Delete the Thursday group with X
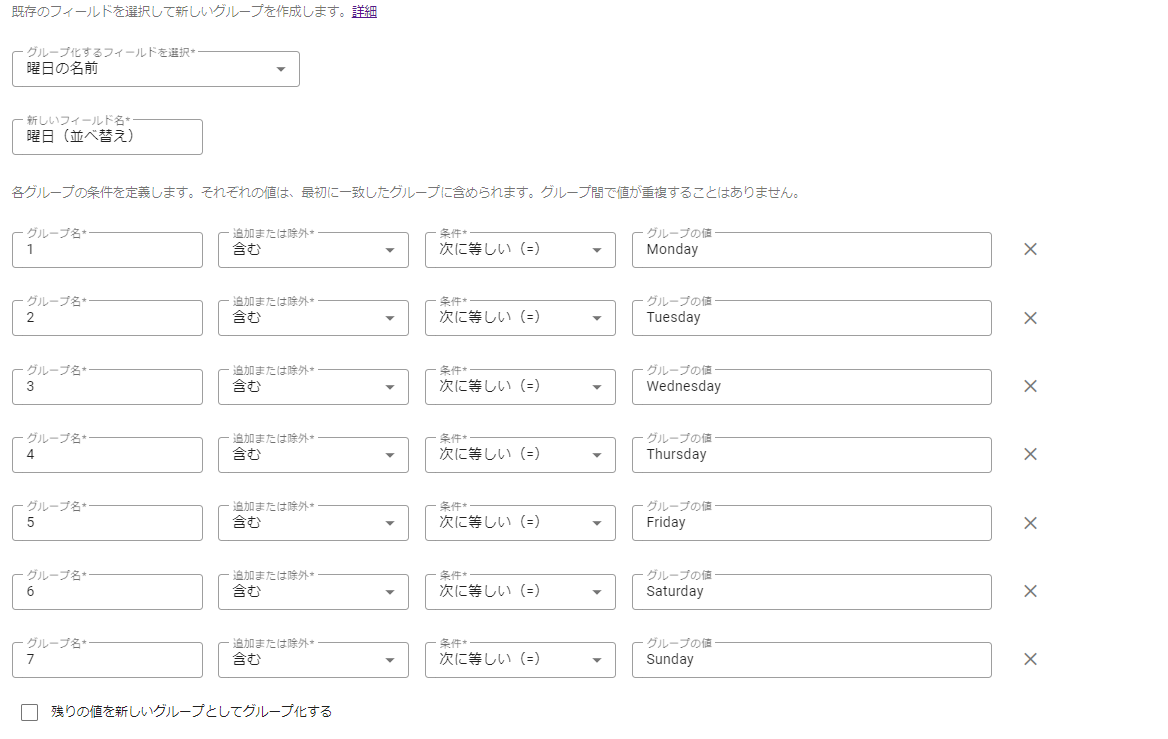 point(1030,454)
